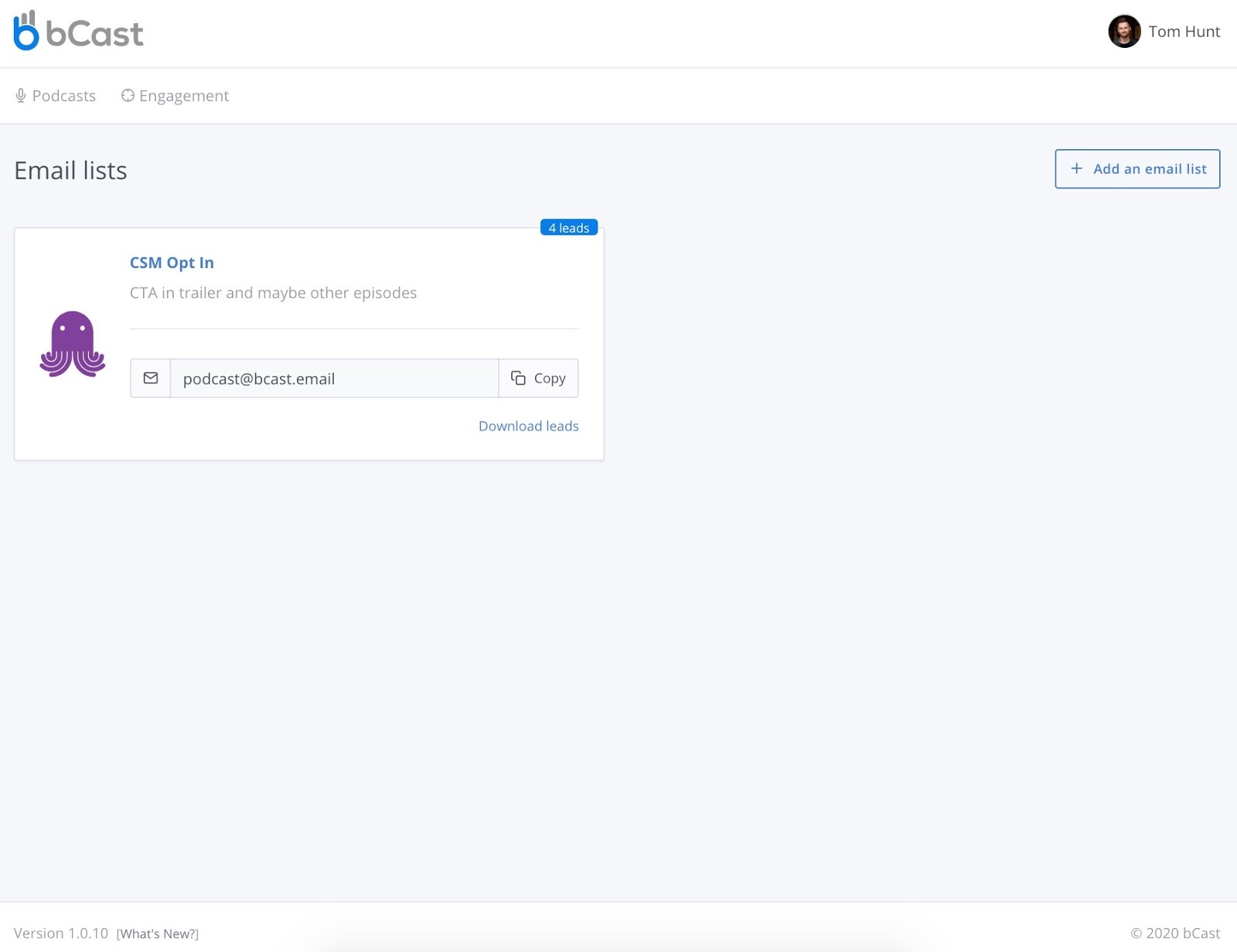The height and width of the screenshot is (952, 1237).
Task: Go to the Engagement menu item
Action: [x=183, y=96]
